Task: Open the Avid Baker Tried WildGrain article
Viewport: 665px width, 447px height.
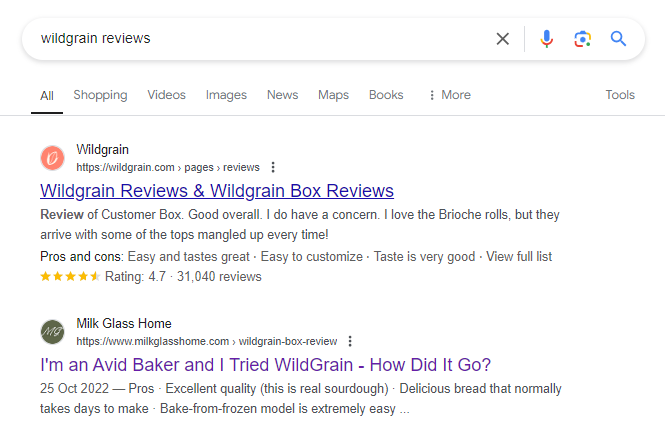Action: coord(265,365)
